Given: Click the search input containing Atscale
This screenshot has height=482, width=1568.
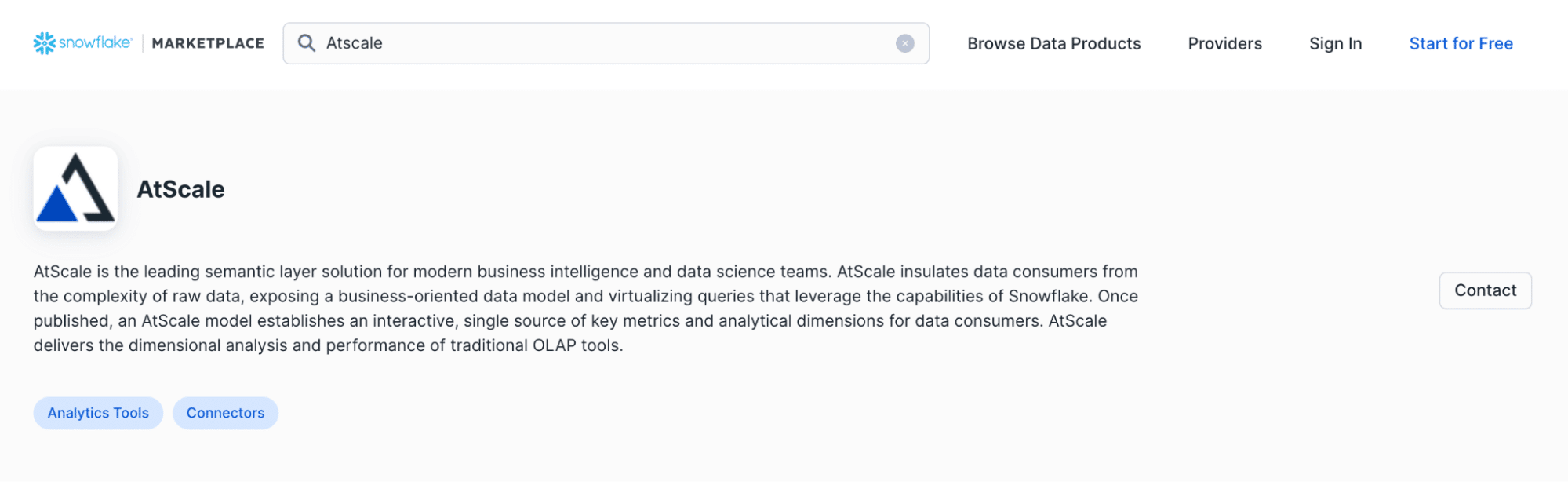Looking at the screenshot, I should point(549,43).
